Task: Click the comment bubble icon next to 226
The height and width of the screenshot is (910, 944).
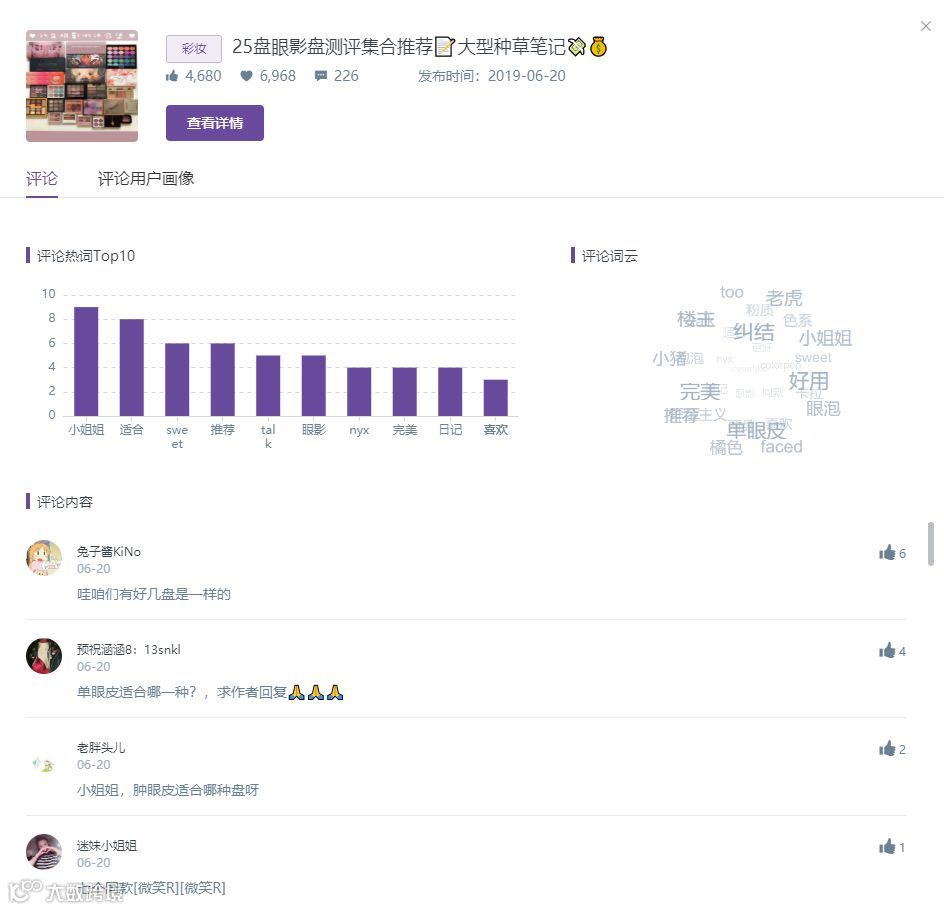Action: [x=321, y=76]
